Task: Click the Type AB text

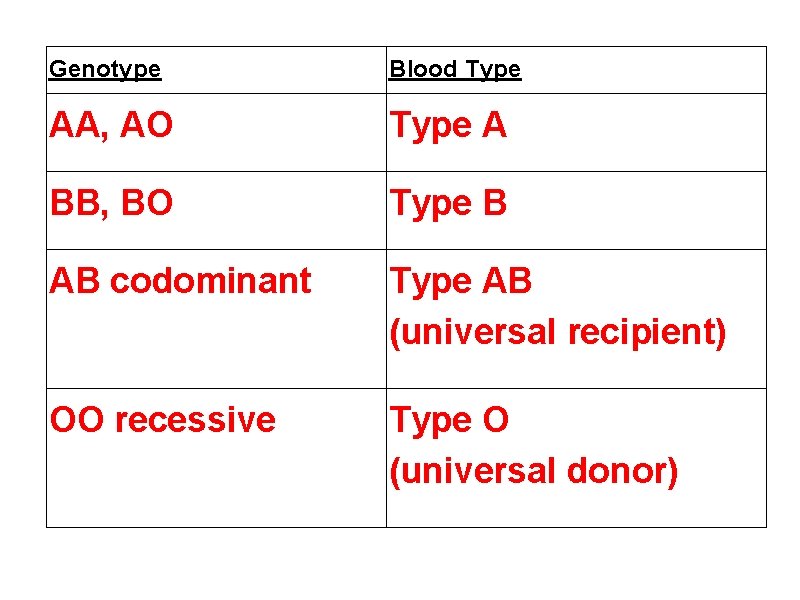Action: pos(461,282)
